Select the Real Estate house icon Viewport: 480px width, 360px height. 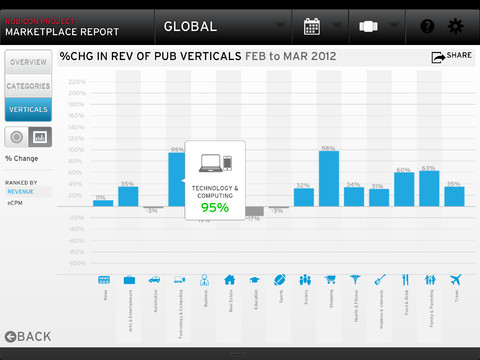[x=230, y=280]
